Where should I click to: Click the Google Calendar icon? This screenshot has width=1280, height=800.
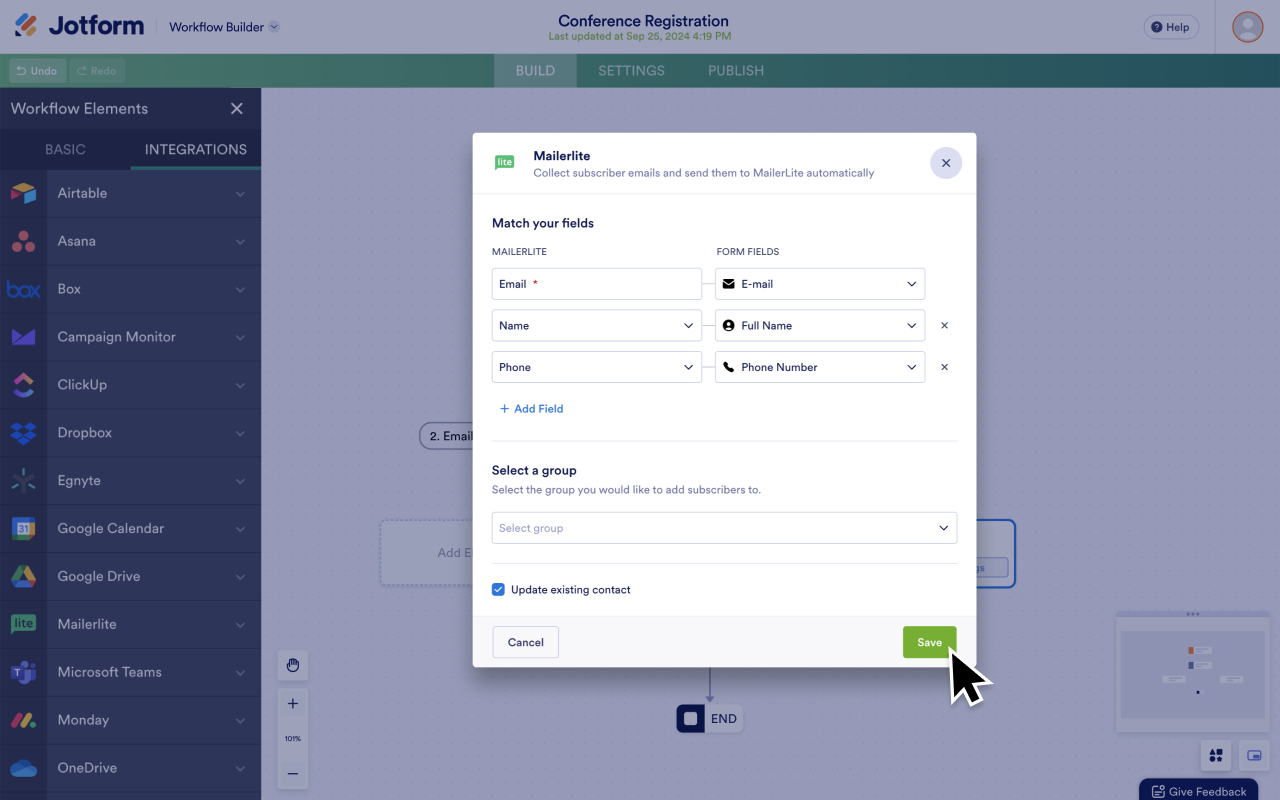(23, 528)
